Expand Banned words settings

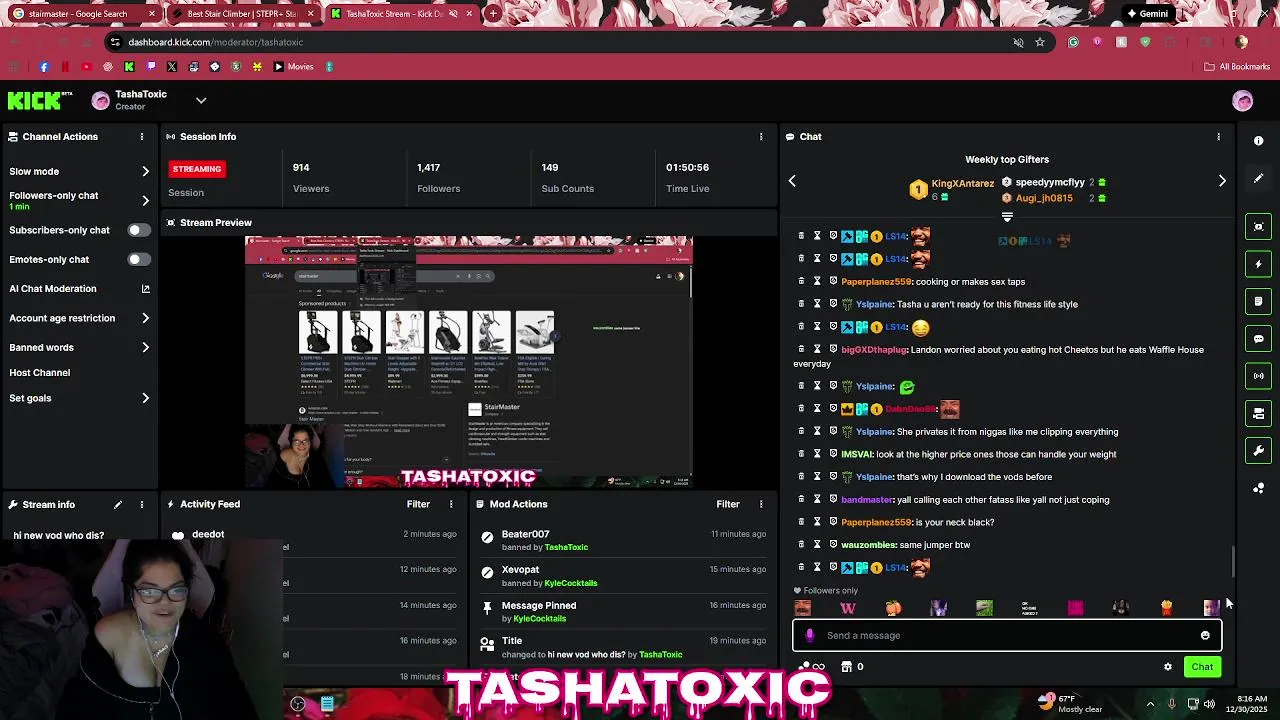[x=145, y=348]
